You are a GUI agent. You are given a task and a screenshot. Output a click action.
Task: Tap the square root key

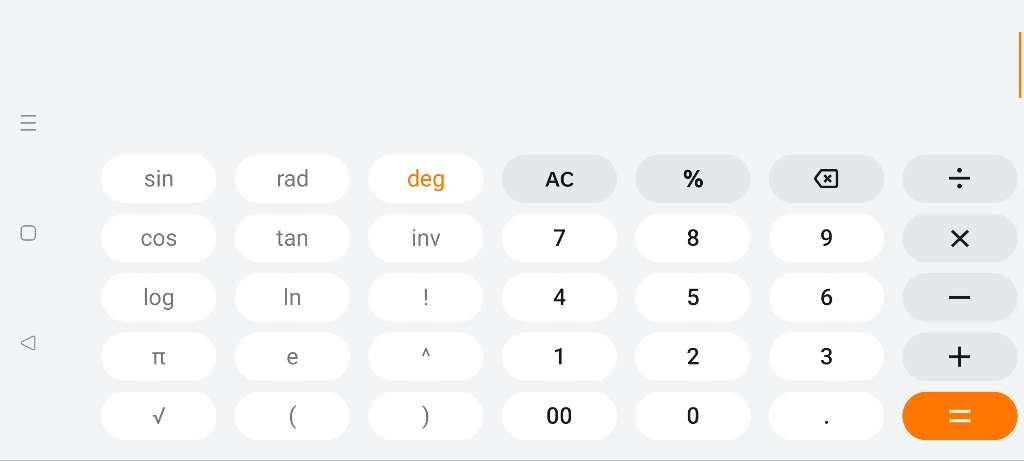pos(159,416)
